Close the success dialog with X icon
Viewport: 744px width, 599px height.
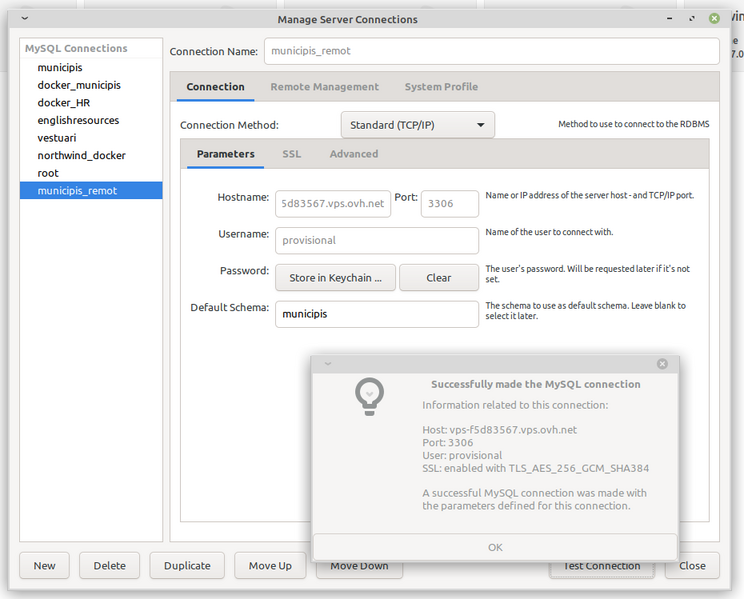pos(662,364)
